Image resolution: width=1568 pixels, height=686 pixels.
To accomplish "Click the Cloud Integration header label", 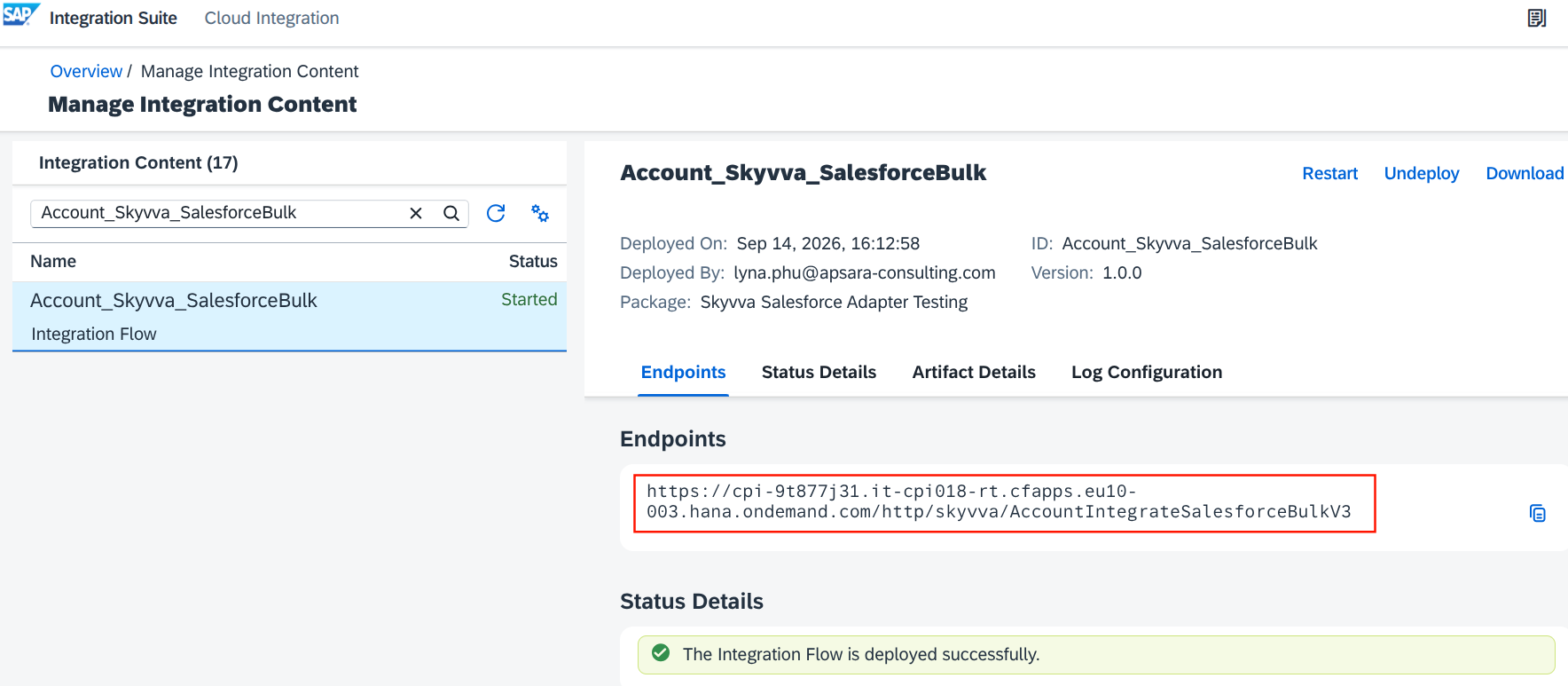I will coord(271,18).
